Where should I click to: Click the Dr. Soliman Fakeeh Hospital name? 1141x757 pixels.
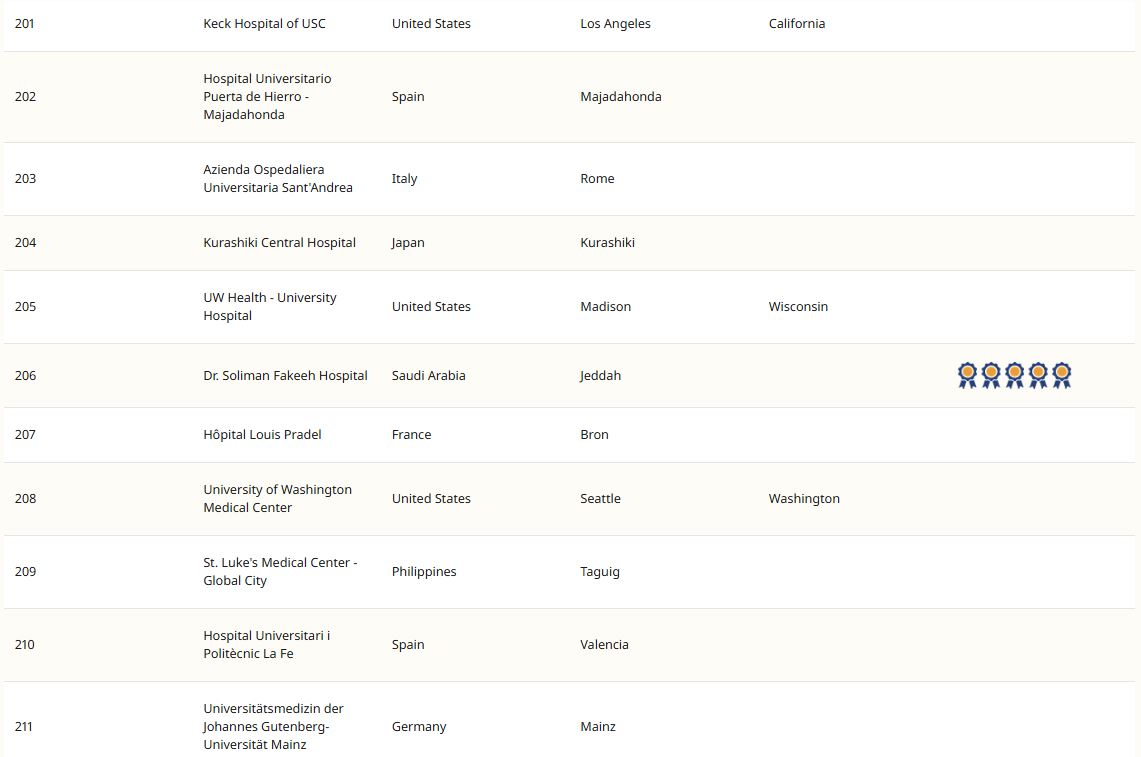point(285,376)
